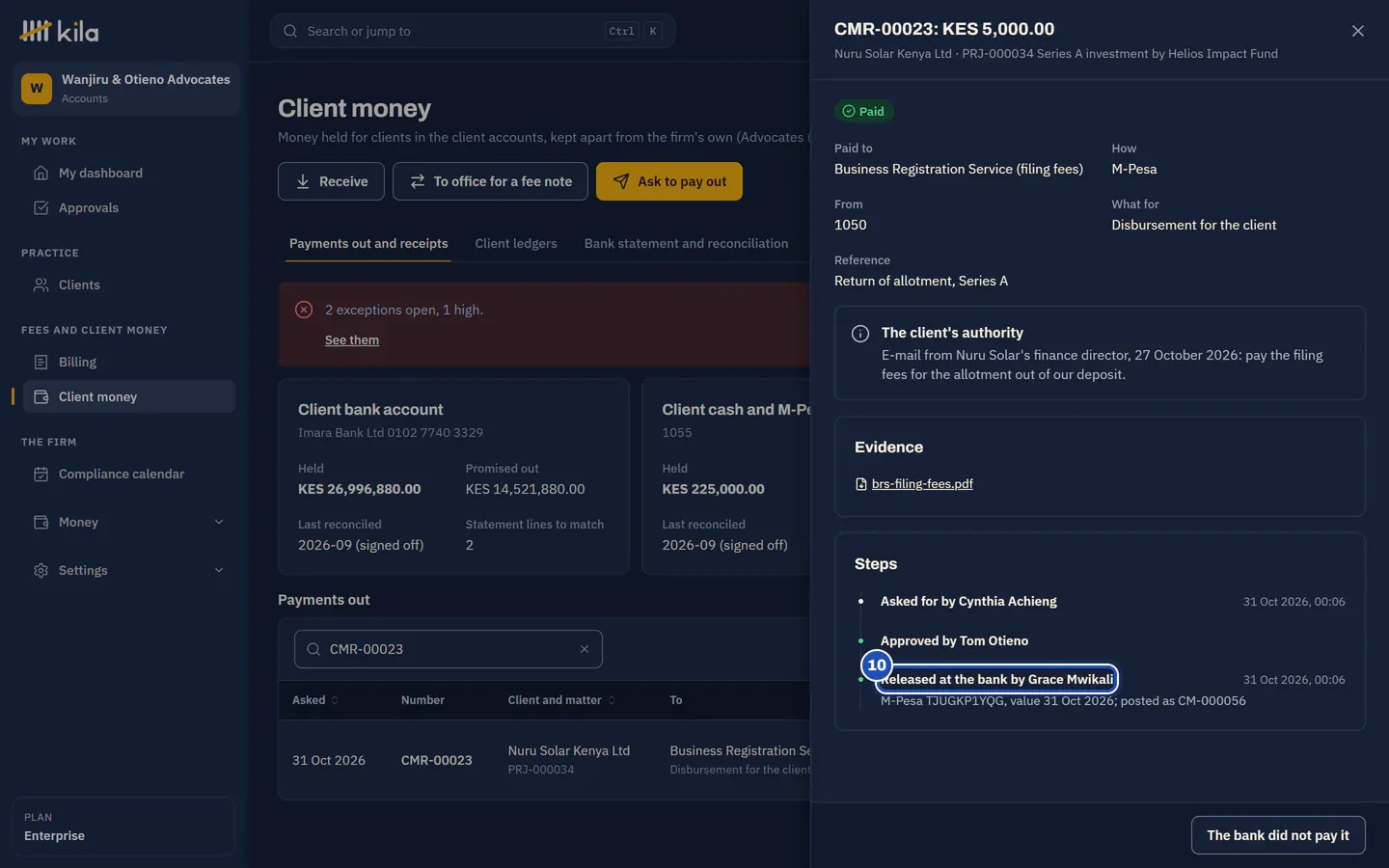
Task: Open Bank statement and reconciliation tab
Action: tap(686, 244)
